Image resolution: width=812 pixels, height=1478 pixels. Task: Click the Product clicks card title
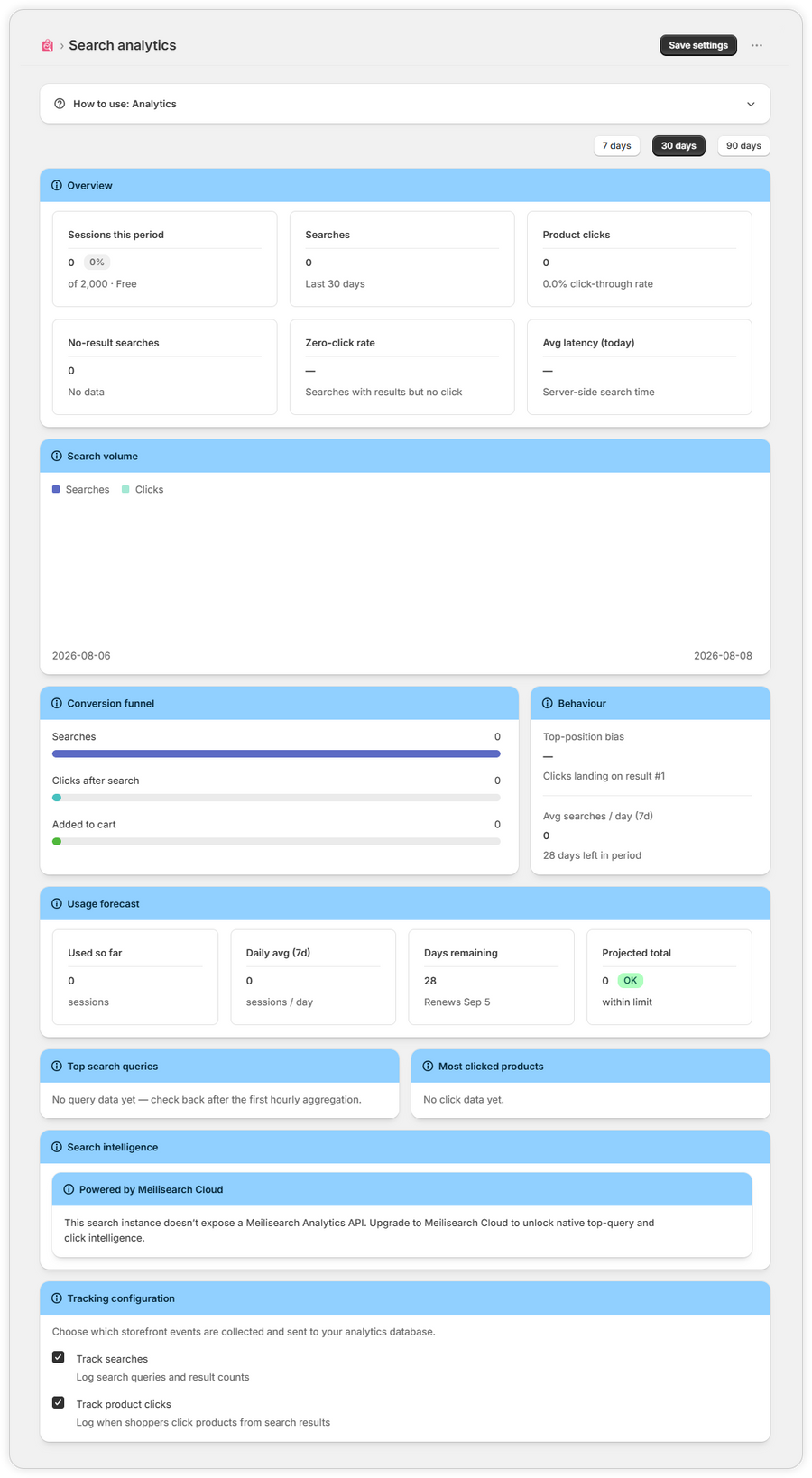[576, 235]
